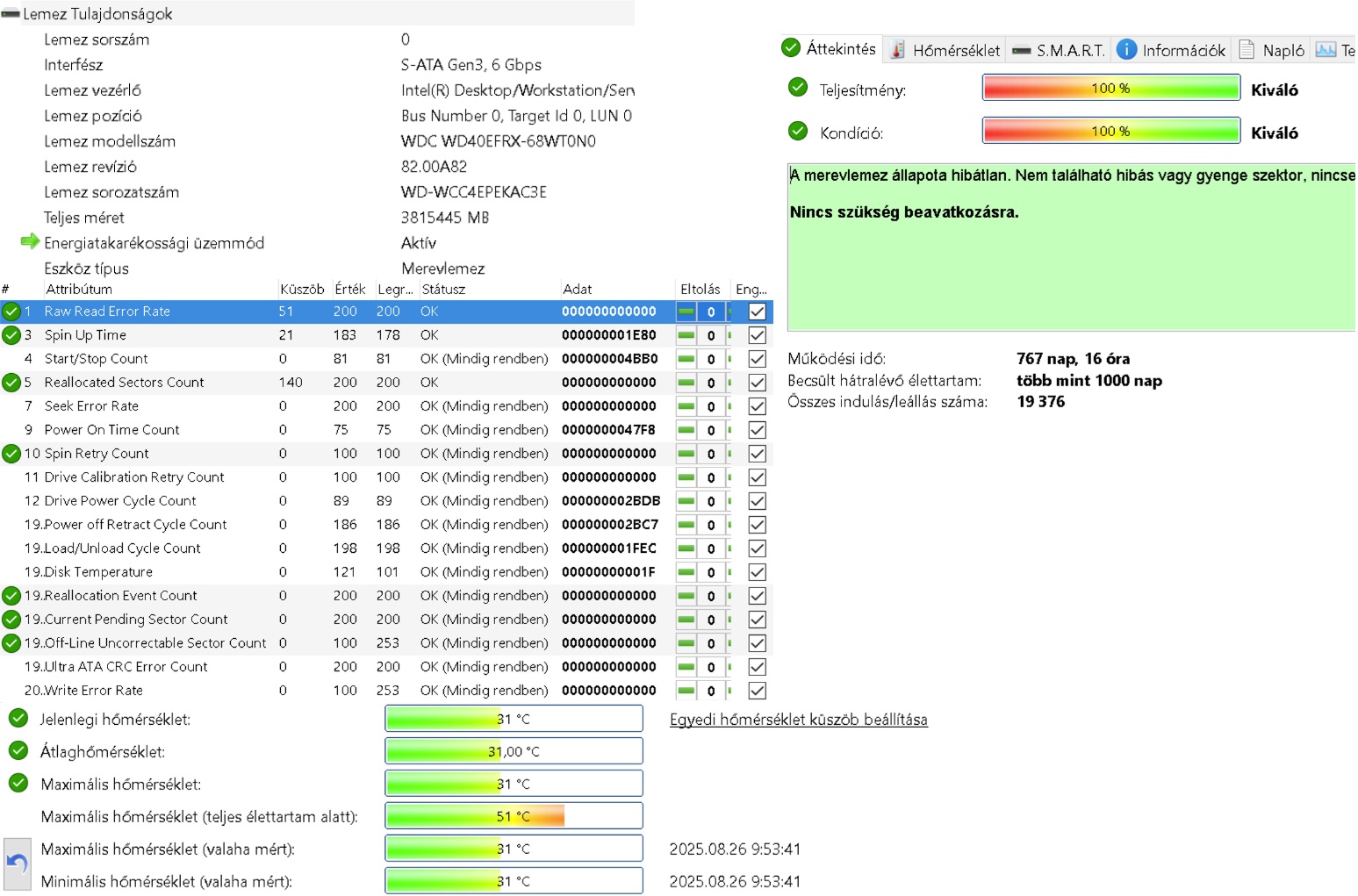
Task: Click the green checkmark icon next to Teljesítmény
Action: tap(798, 87)
